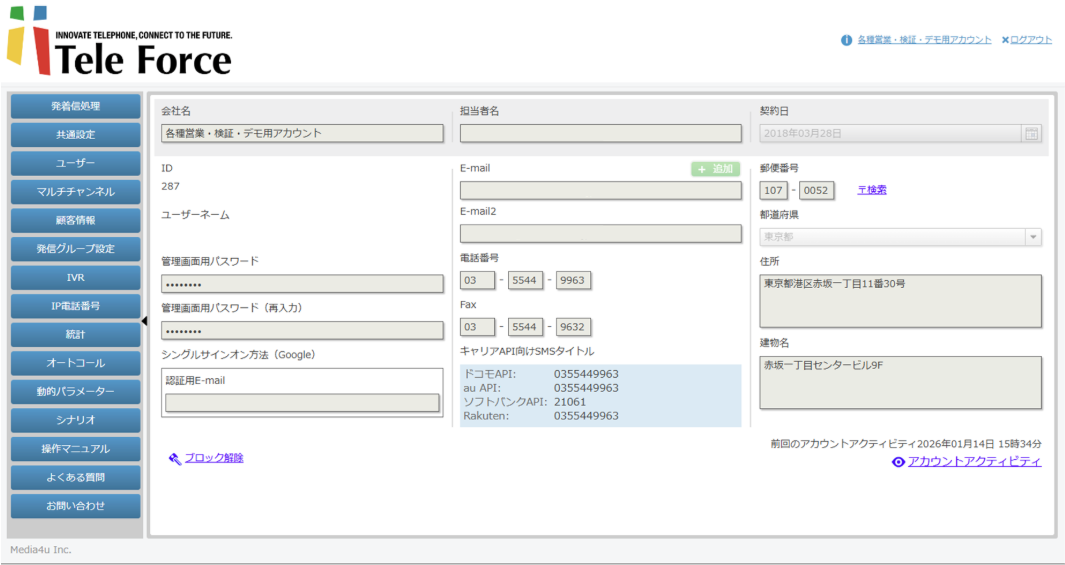The image size is (1065, 565).
Task: Click the info icon beside account name
Action: tap(846, 40)
